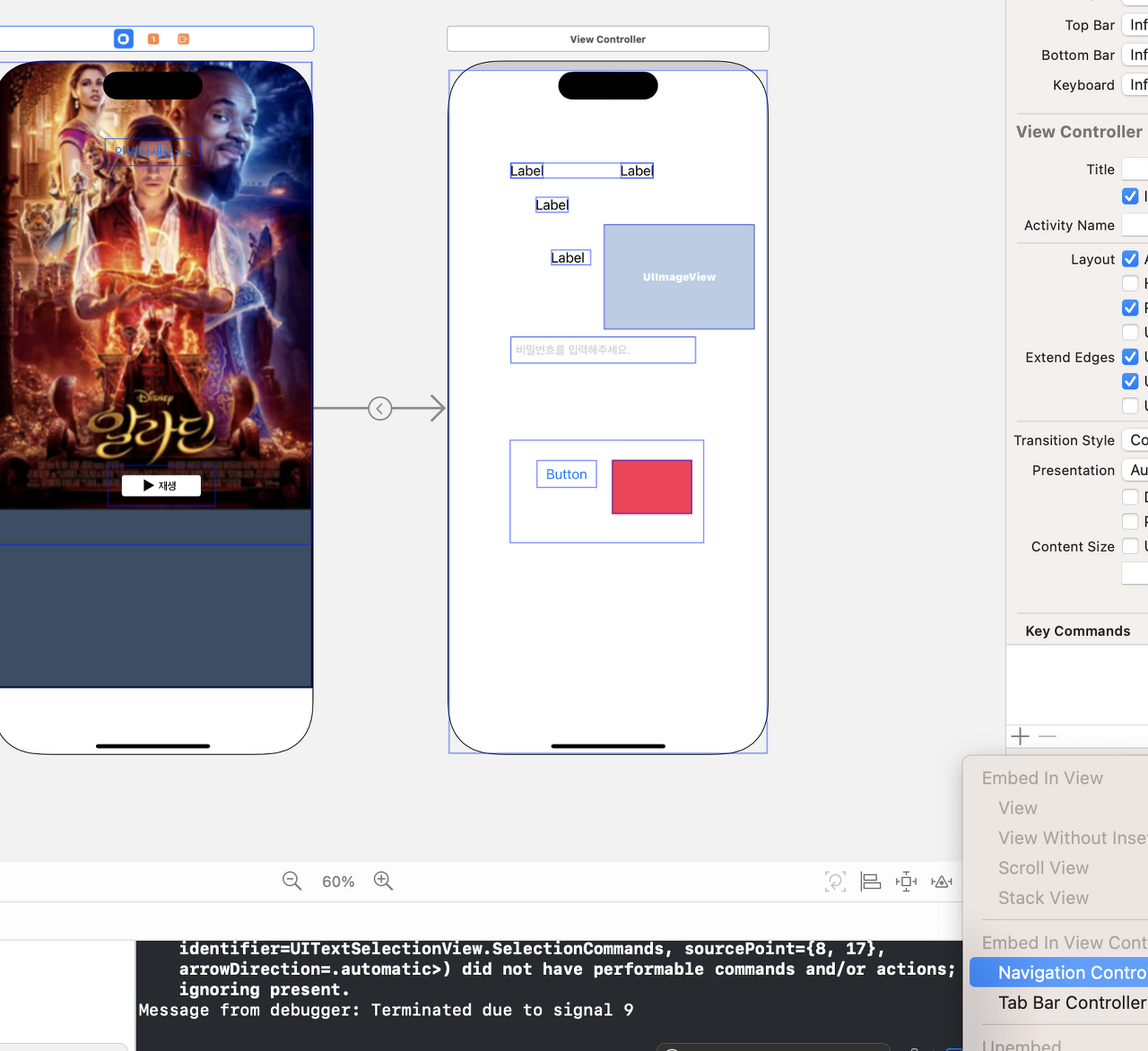Select the segue circle between scenes
1148x1051 pixels.
point(380,409)
